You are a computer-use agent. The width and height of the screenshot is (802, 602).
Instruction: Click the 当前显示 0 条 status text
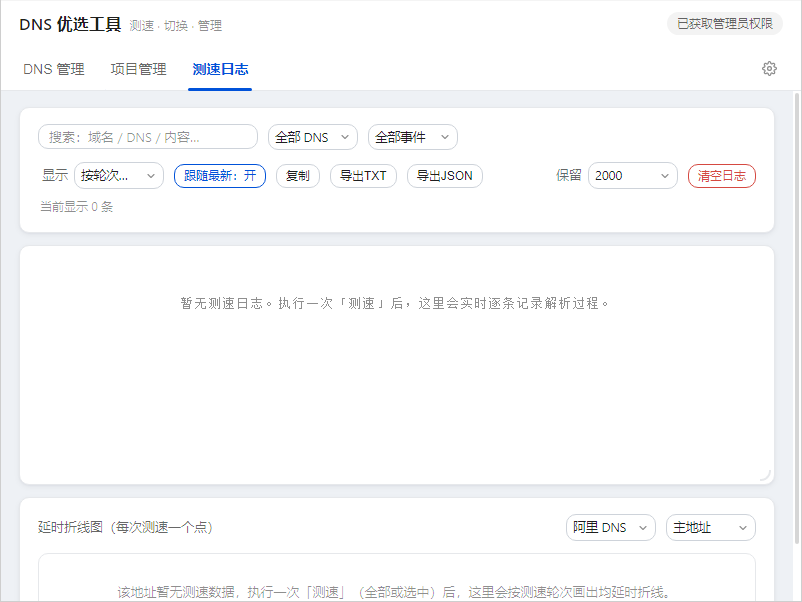click(77, 207)
